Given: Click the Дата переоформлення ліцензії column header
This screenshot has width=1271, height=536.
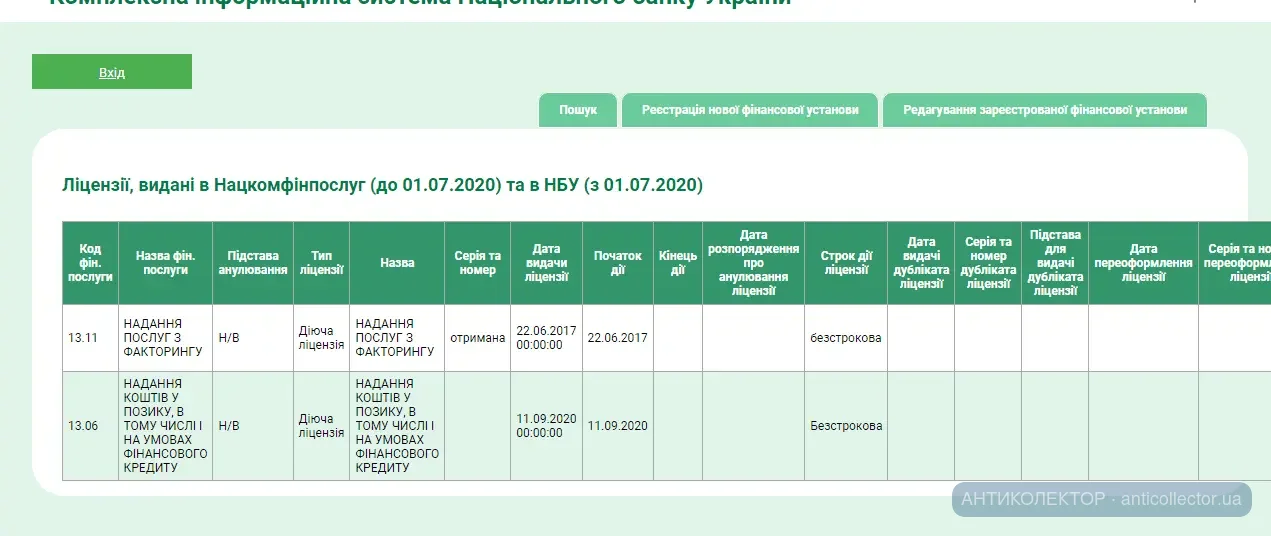Looking at the screenshot, I should (1143, 263).
